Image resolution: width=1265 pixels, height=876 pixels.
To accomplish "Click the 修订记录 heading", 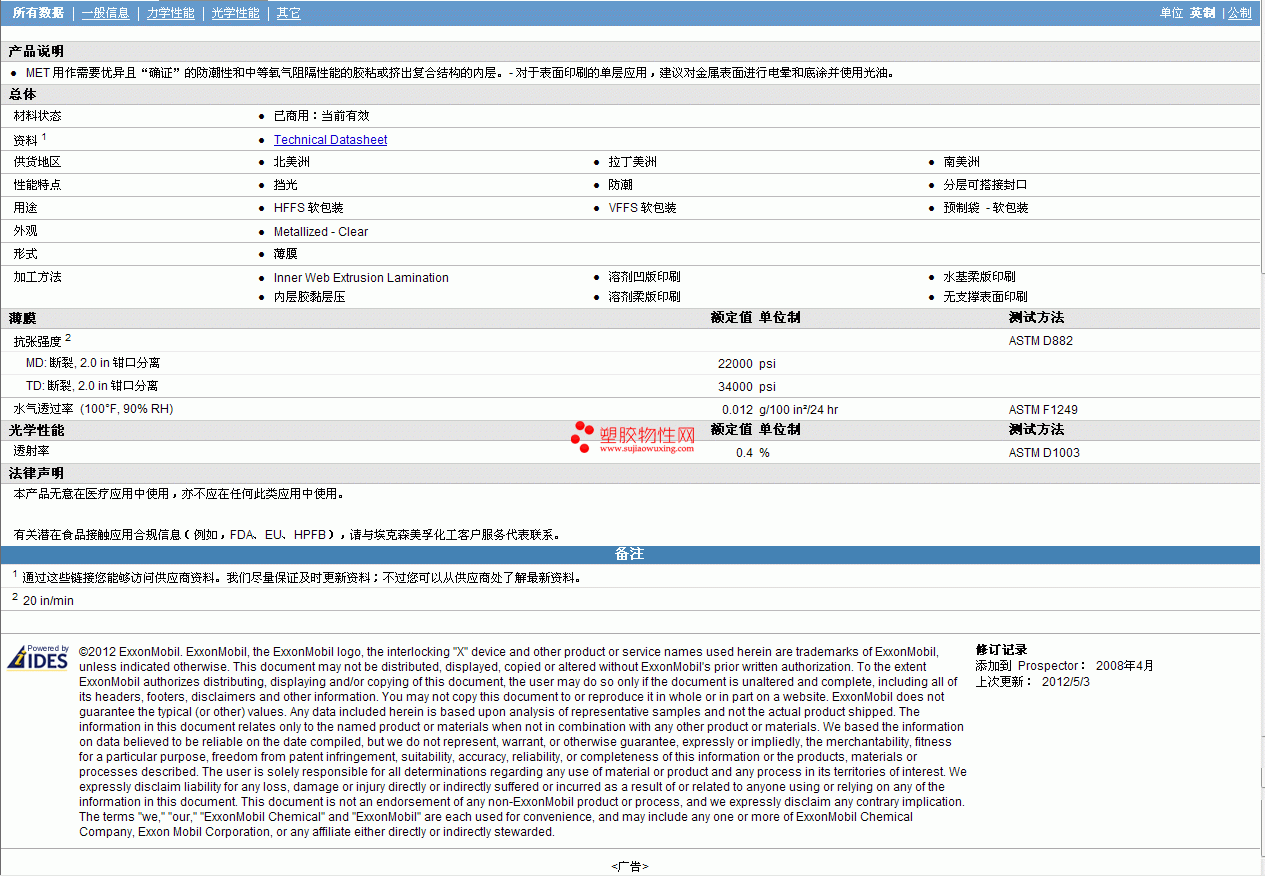I will pyautogui.click(x=1001, y=650).
